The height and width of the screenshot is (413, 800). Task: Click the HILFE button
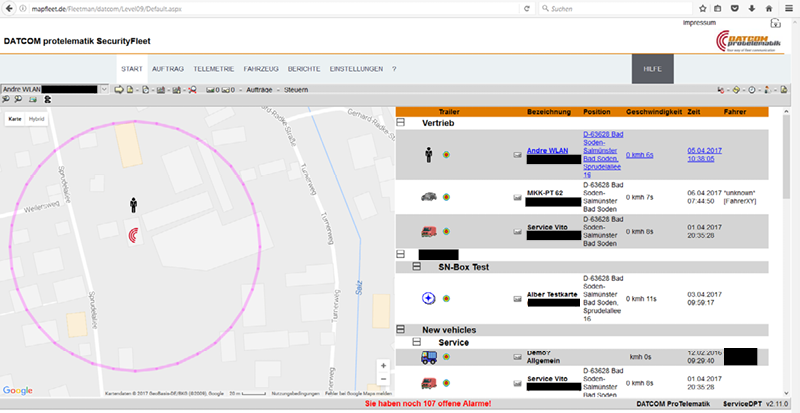[x=653, y=69]
